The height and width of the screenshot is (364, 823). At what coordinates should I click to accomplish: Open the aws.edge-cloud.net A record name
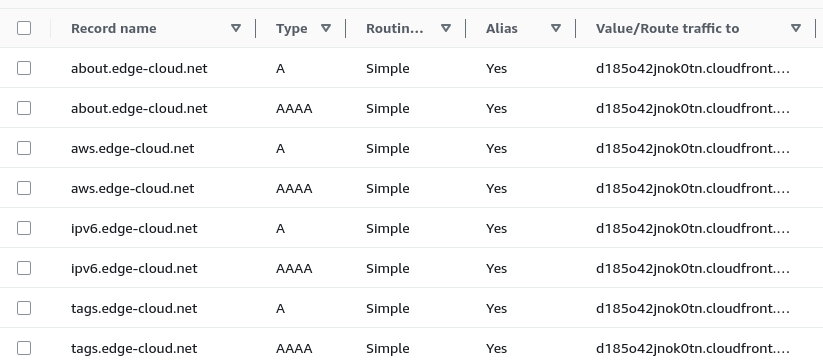(132, 148)
